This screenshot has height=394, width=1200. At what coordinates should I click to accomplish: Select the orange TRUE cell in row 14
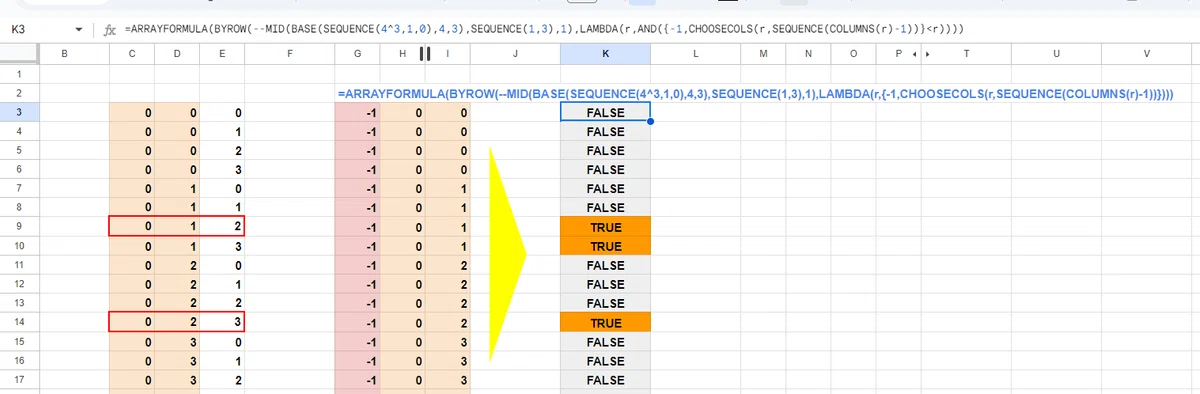pos(606,322)
